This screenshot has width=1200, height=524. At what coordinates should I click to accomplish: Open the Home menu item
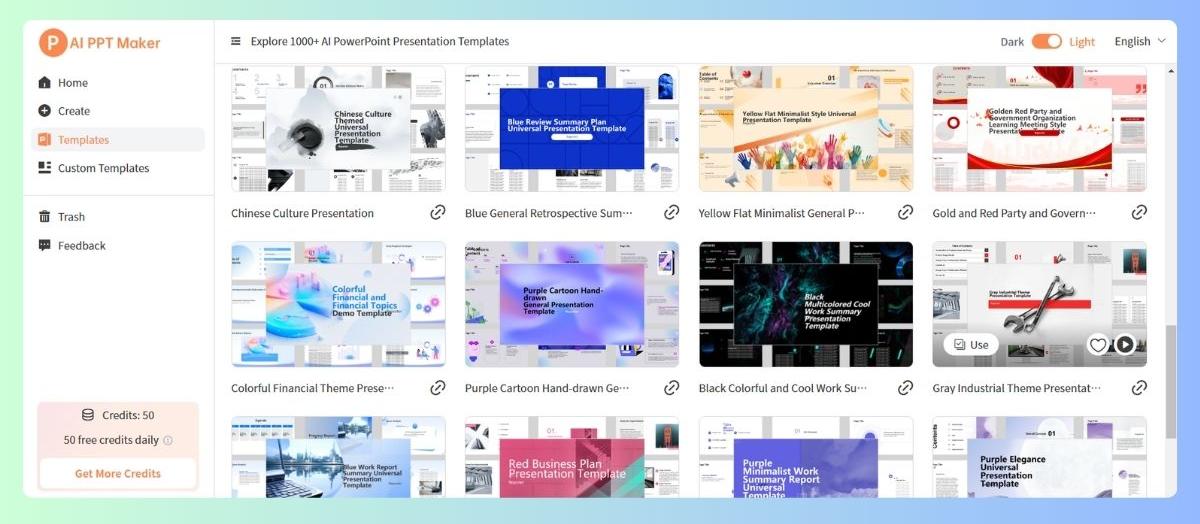72,83
